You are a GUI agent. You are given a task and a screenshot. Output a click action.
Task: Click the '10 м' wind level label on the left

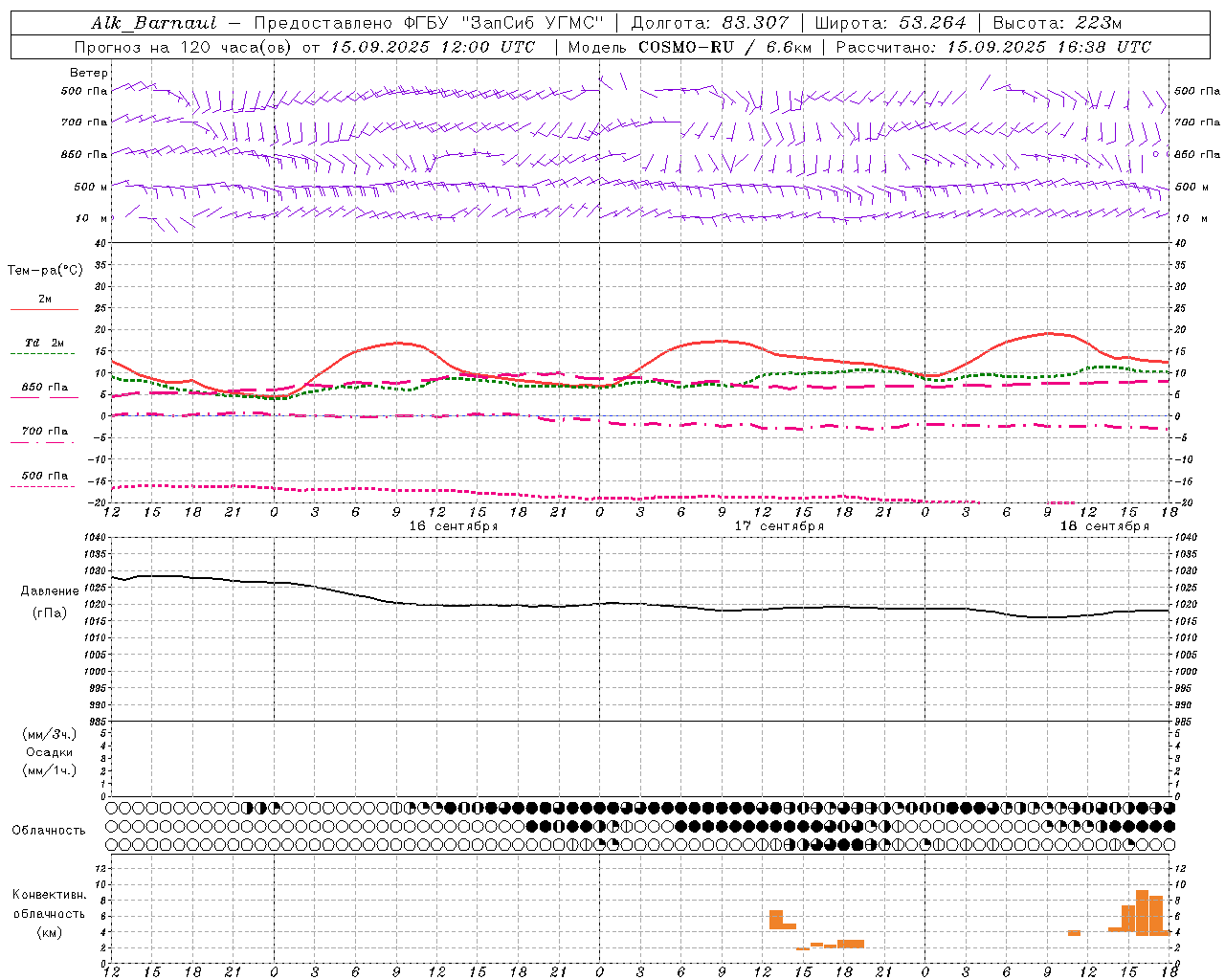[x=92, y=219]
